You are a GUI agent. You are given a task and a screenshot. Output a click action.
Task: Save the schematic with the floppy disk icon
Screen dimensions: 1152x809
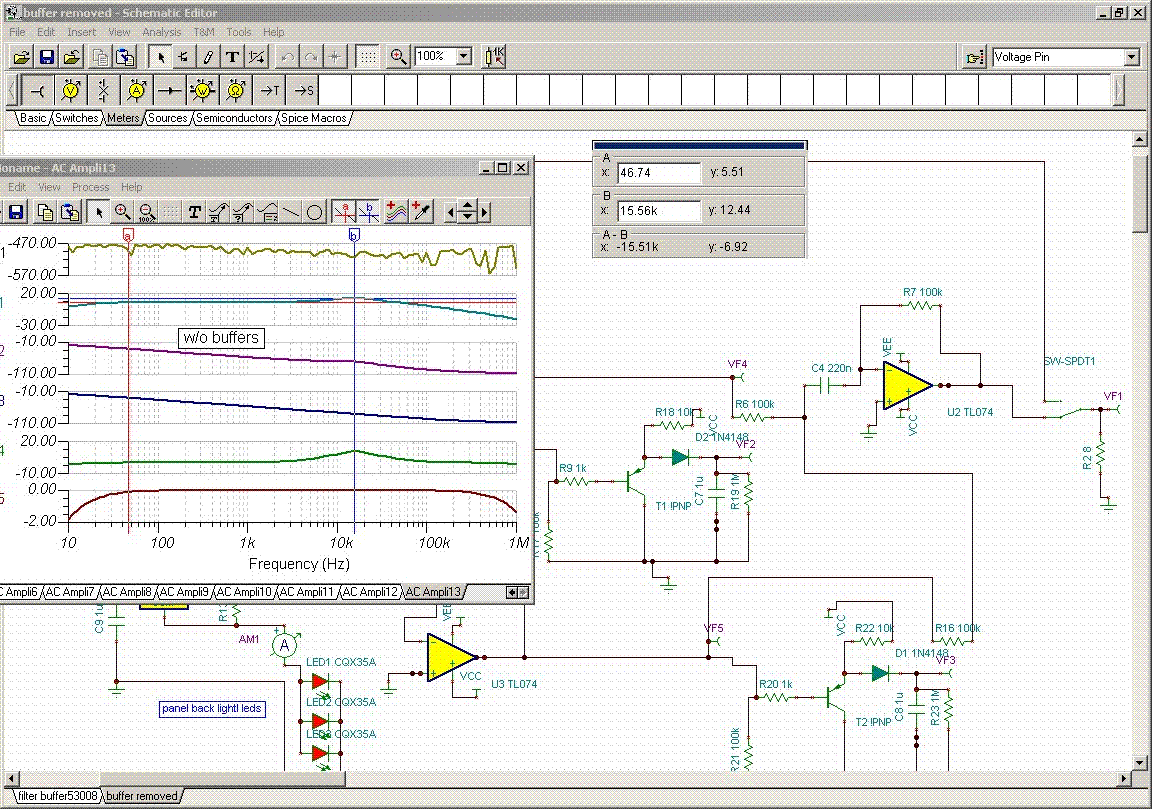[x=46, y=57]
